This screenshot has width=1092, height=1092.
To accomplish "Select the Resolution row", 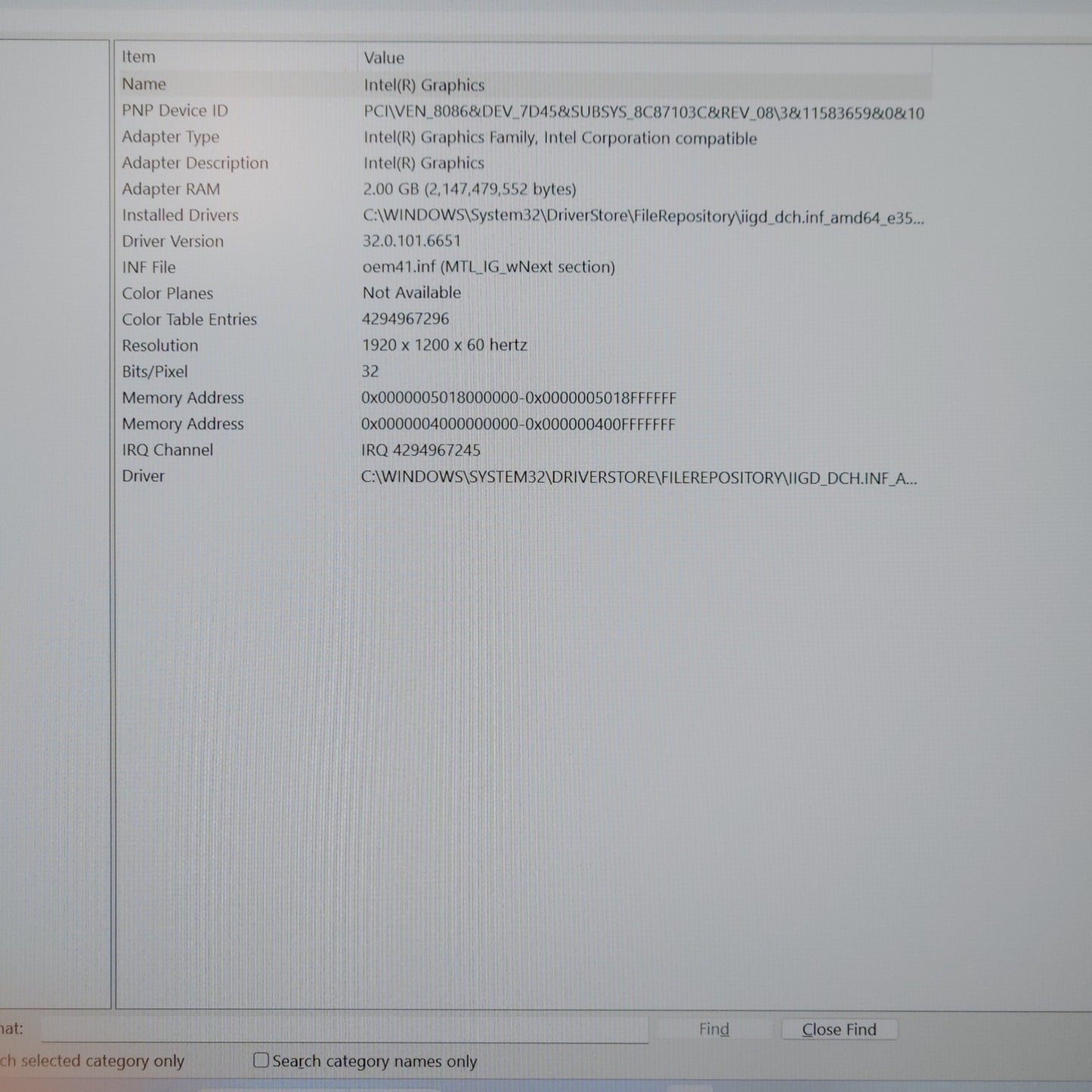I will click(x=160, y=345).
